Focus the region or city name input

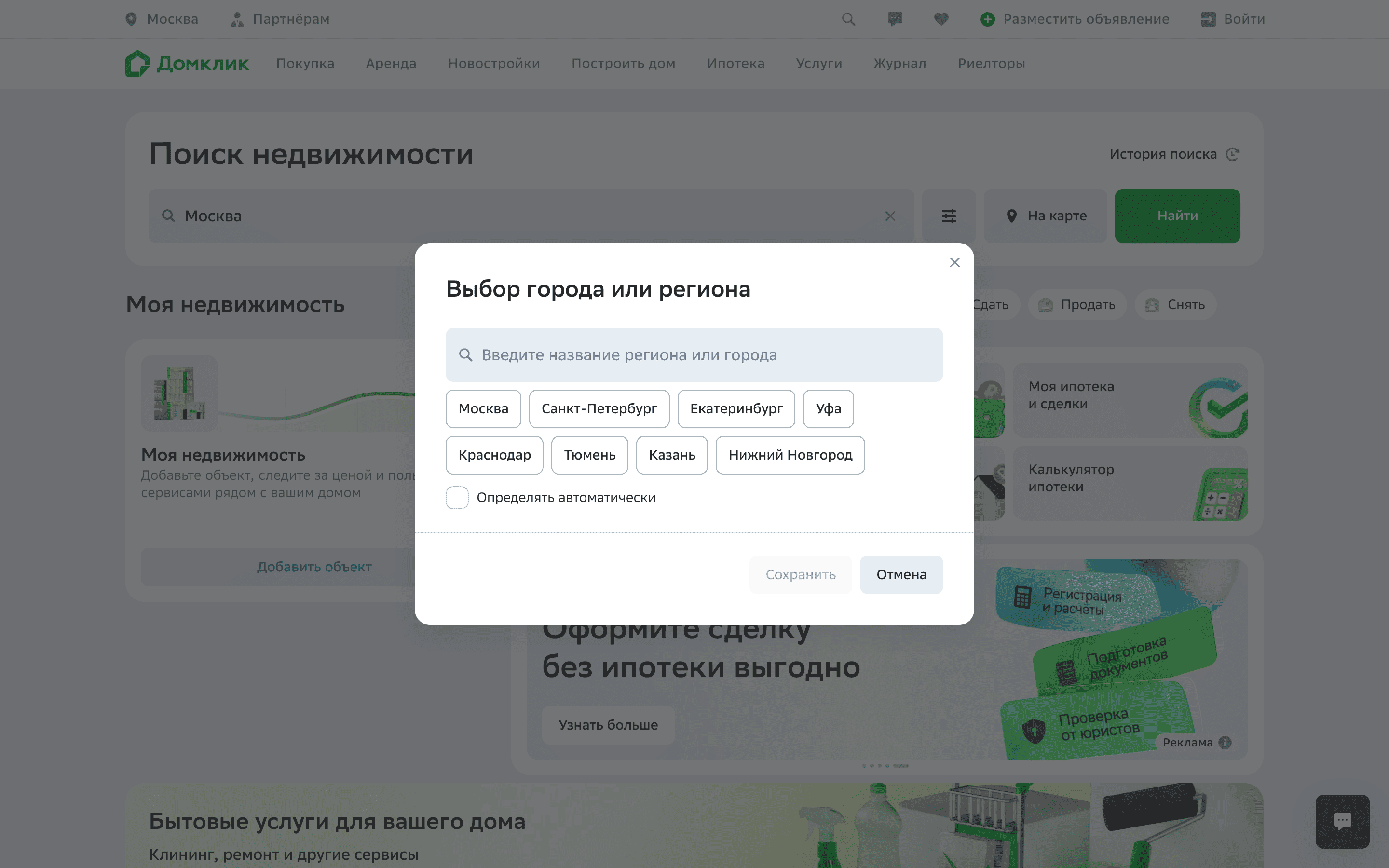pos(694,355)
